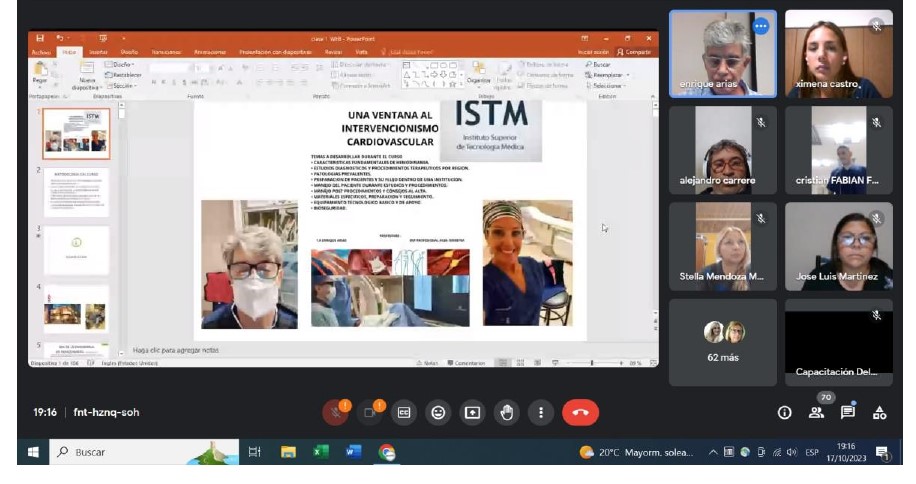Toggle closed captions

pos(404,412)
